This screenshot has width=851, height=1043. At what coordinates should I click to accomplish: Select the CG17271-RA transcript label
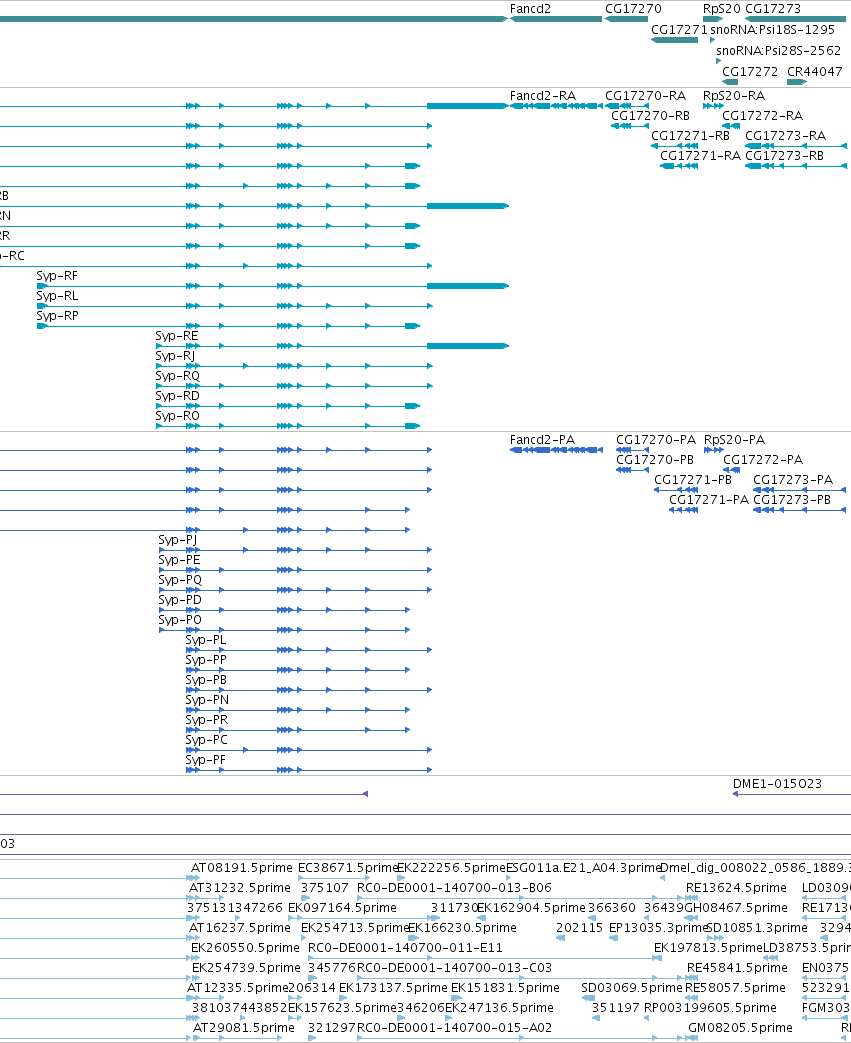(700, 156)
